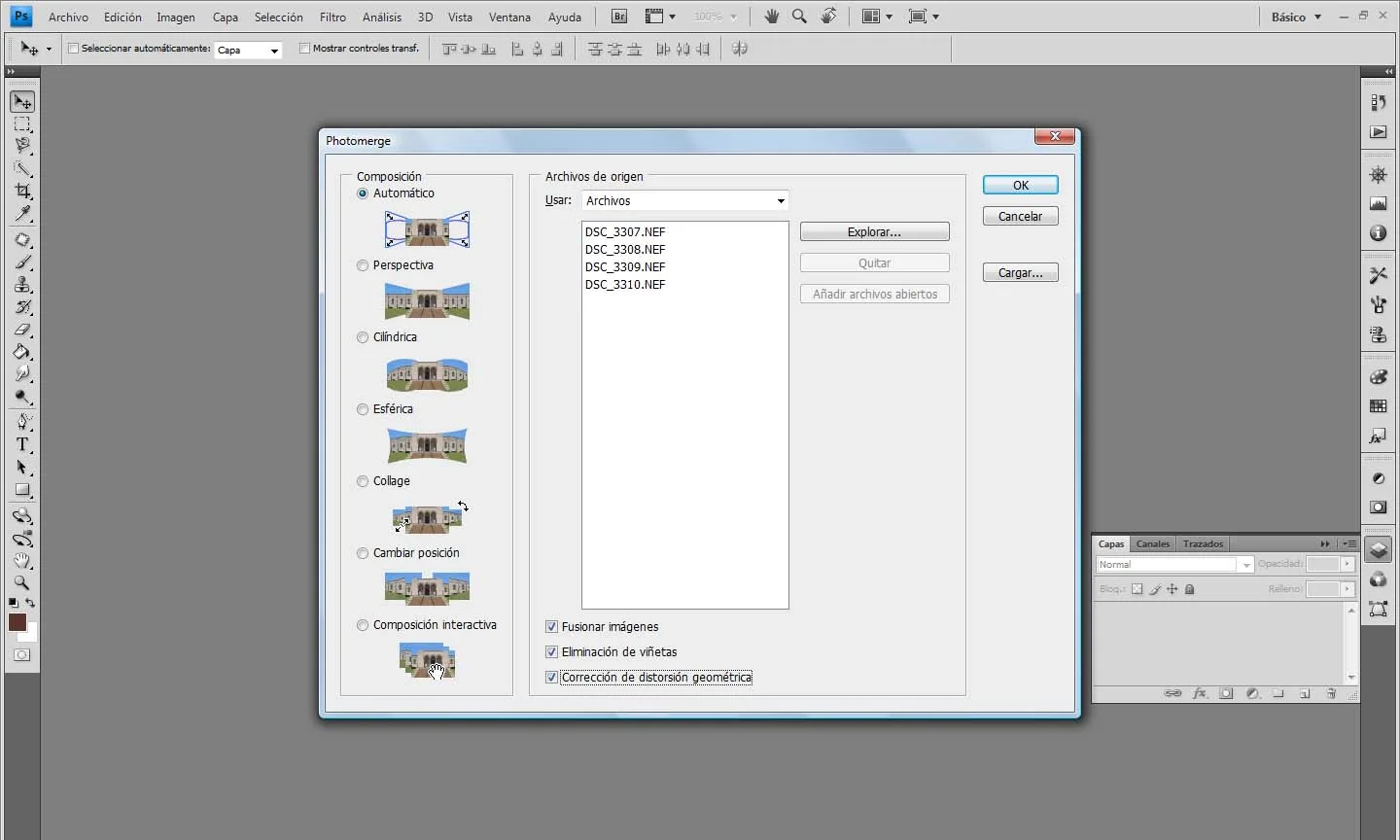
Task: Open the Info panel icon
Action: tap(1379, 233)
